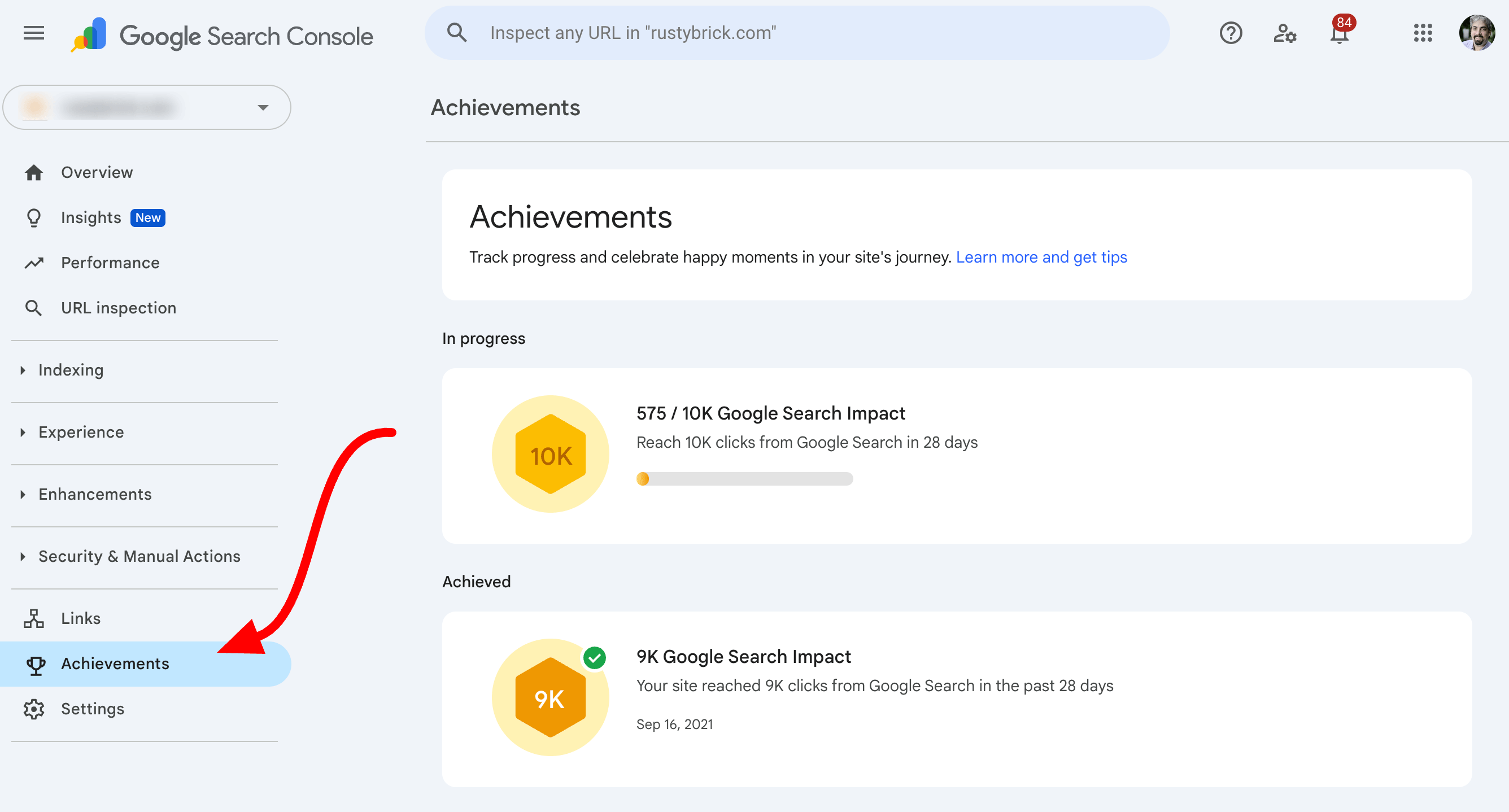Select Overview in the sidebar
The height and width of the screenshot is (812, 1509).
(x=97, y=172)
